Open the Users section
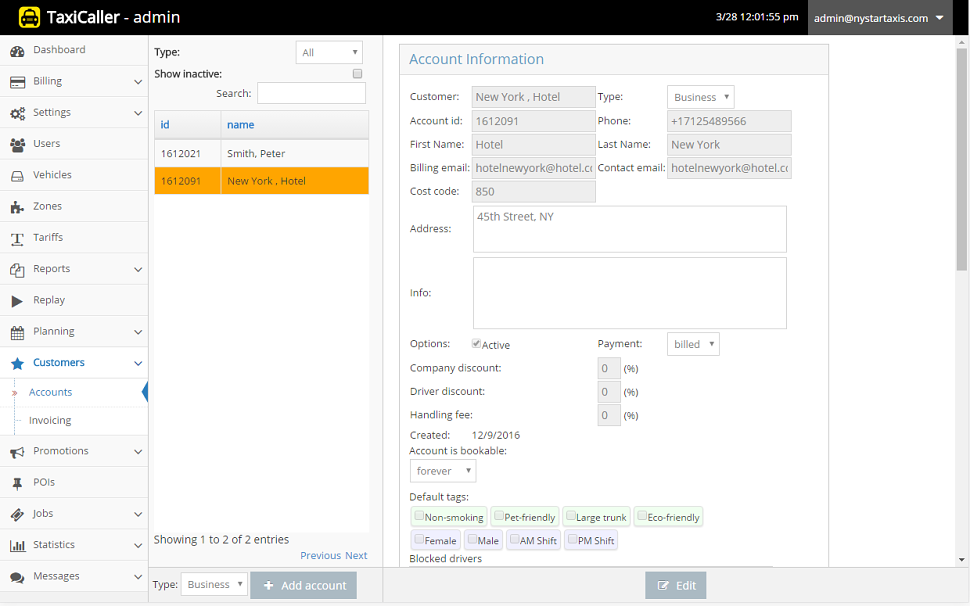Image resolution: width=970 pixels, height=606 pixels. pyautogui.click(x=48, y=143)
